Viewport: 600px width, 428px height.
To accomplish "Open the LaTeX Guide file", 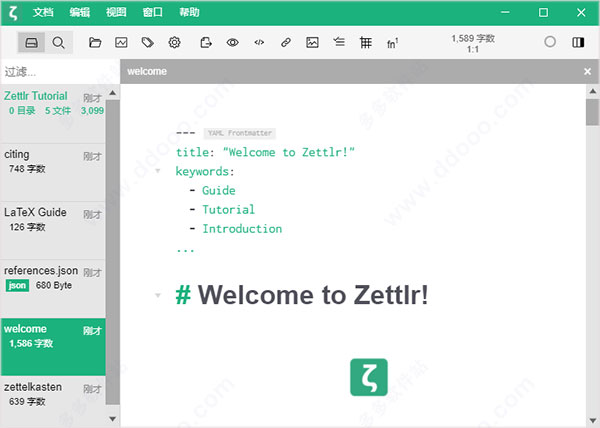I will (x=53, y=231).
